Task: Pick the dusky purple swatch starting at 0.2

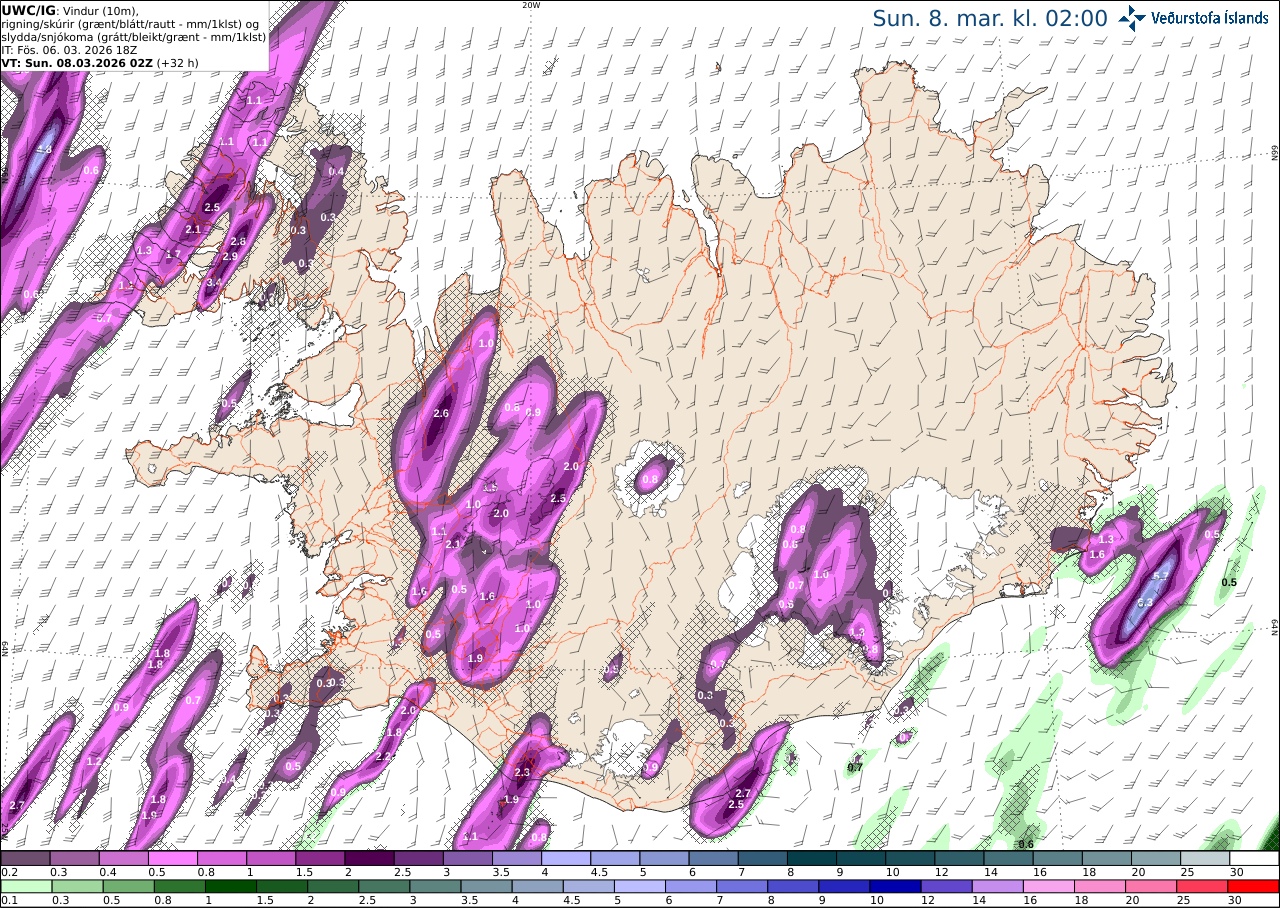Action: coord(25,858)
